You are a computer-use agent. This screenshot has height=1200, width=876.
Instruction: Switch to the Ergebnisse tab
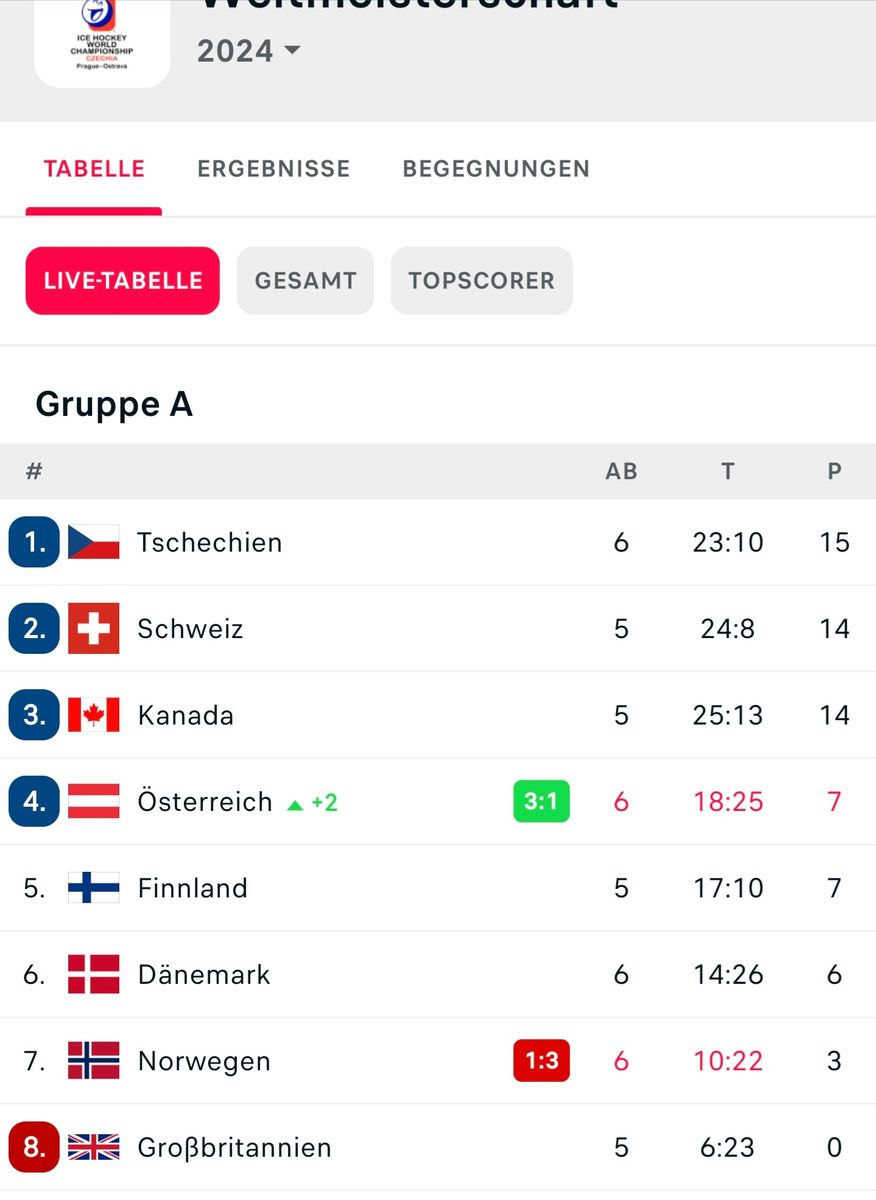(273, 169)
